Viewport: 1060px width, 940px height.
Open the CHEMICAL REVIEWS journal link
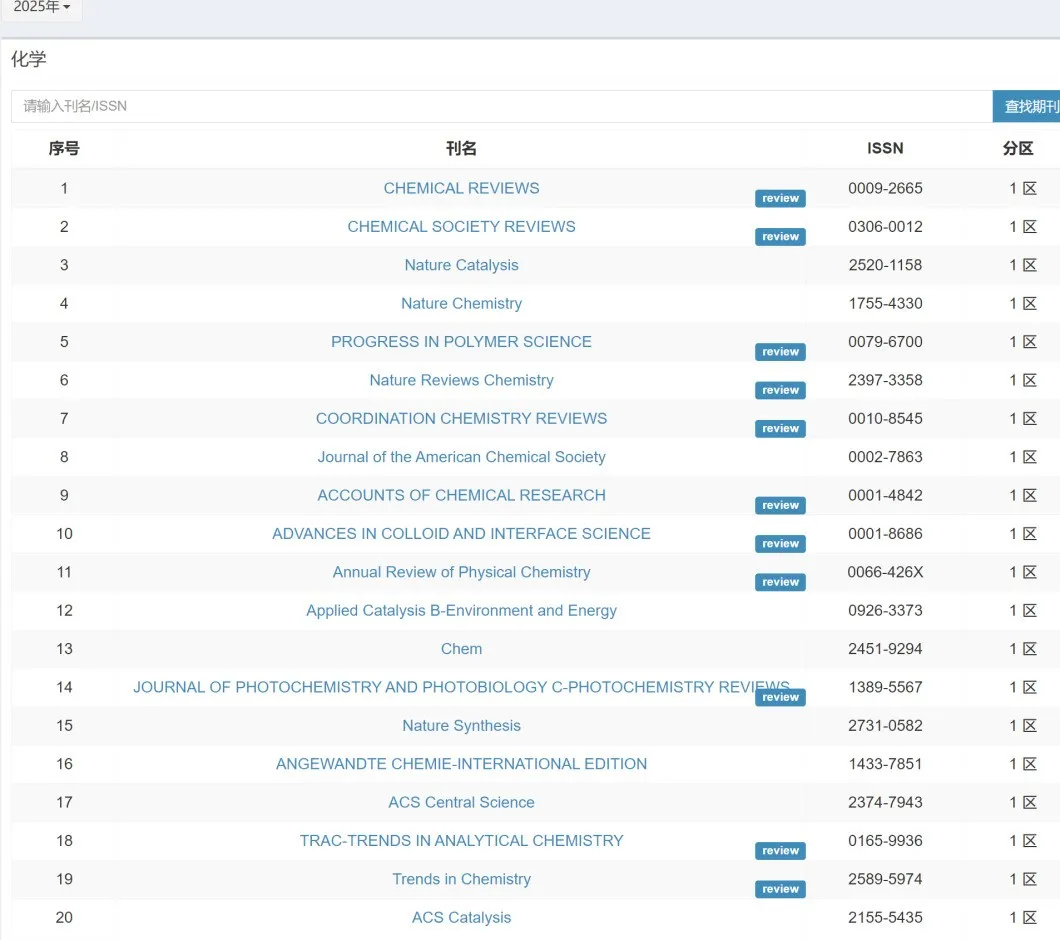pos(461,188)
